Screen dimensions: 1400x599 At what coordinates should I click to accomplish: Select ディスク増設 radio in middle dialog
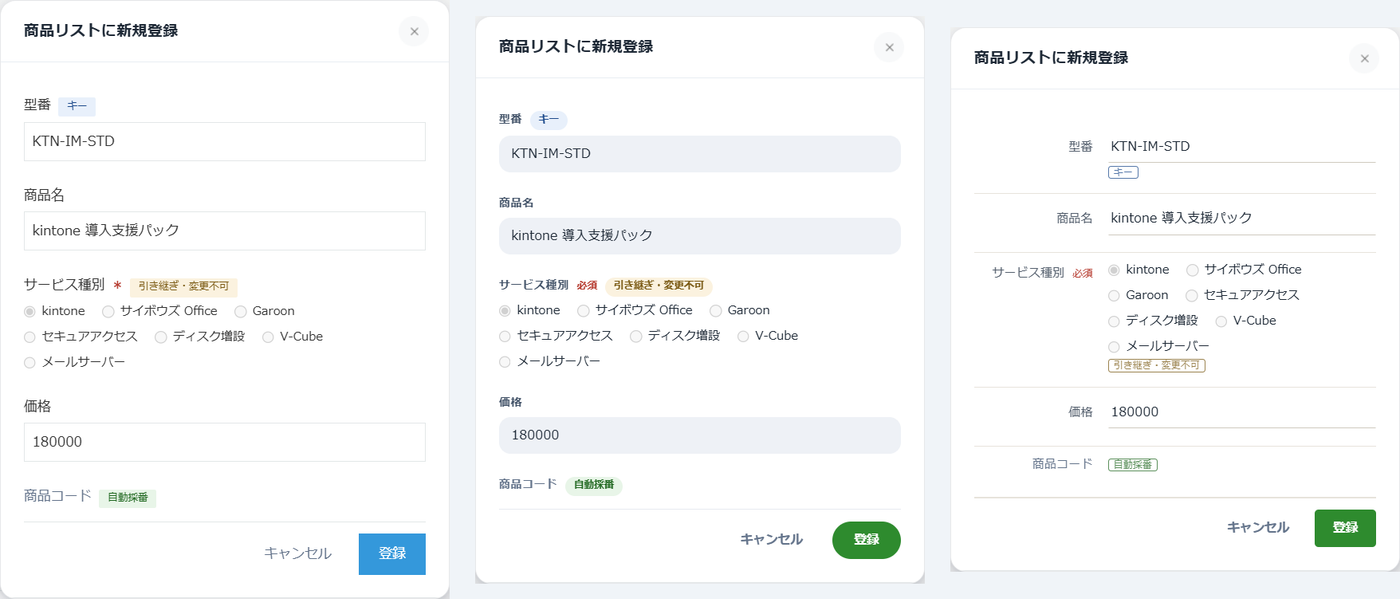pos(636,336)
